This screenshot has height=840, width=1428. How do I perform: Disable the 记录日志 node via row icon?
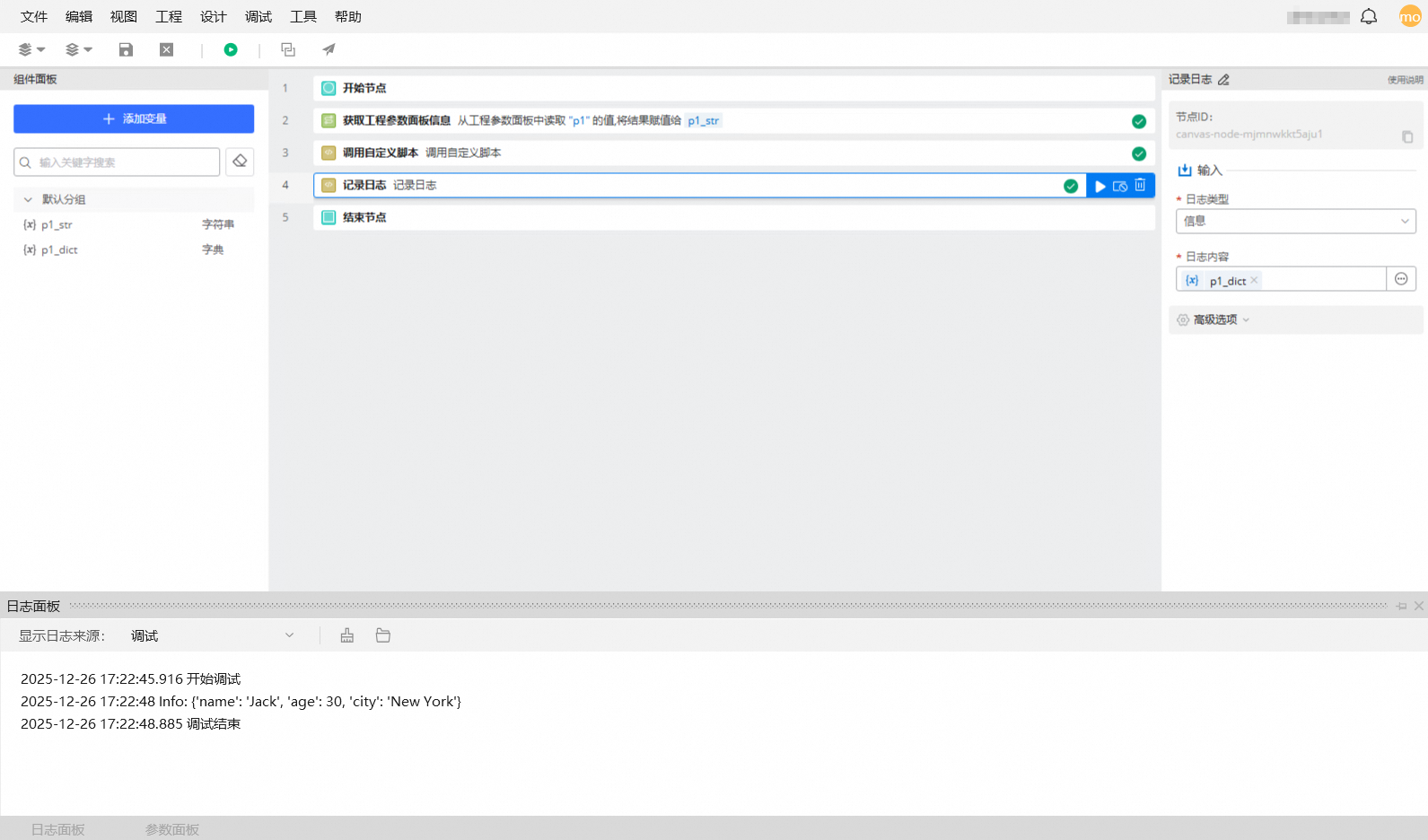click(1120, 186)
